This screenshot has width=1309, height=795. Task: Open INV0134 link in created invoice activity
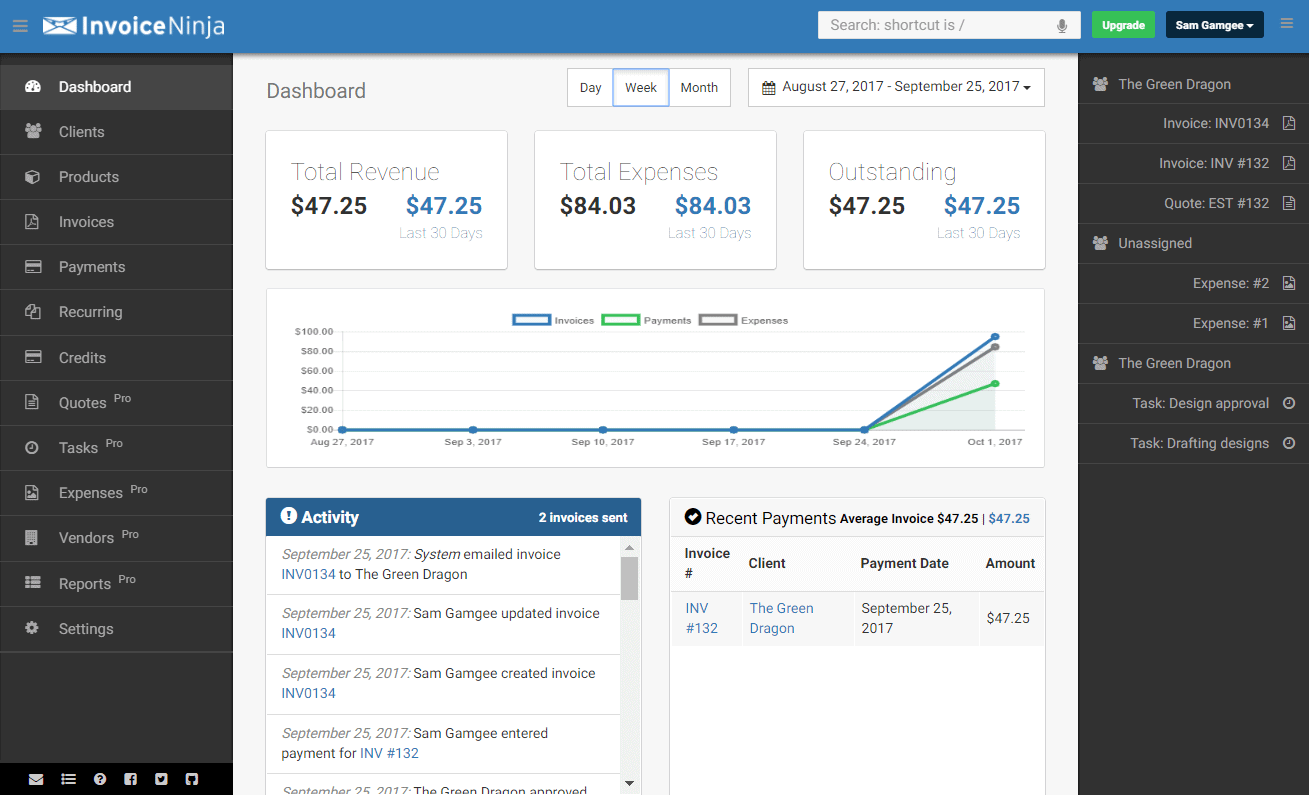[308, 693]
